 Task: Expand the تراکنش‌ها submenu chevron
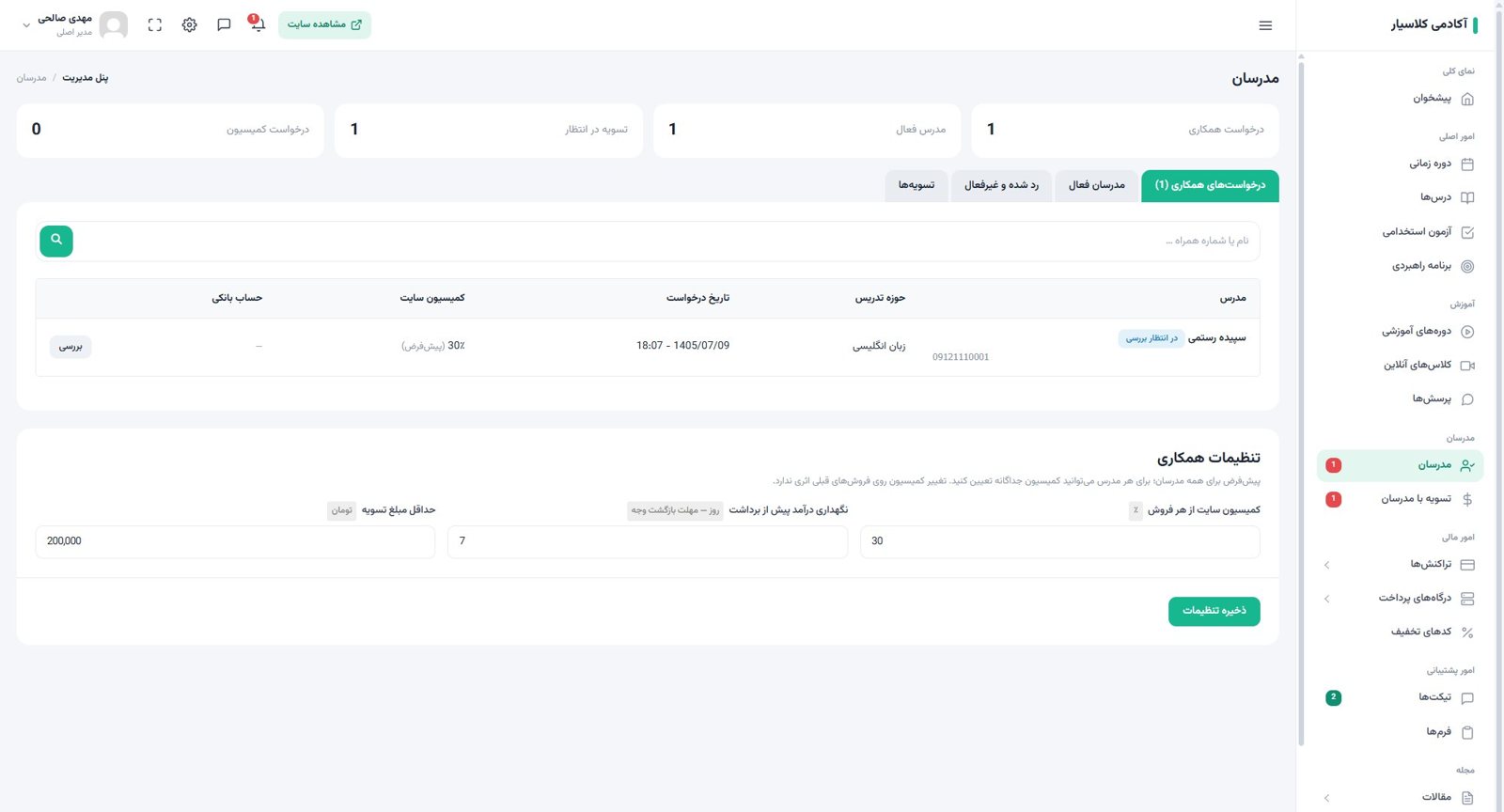1326,565
